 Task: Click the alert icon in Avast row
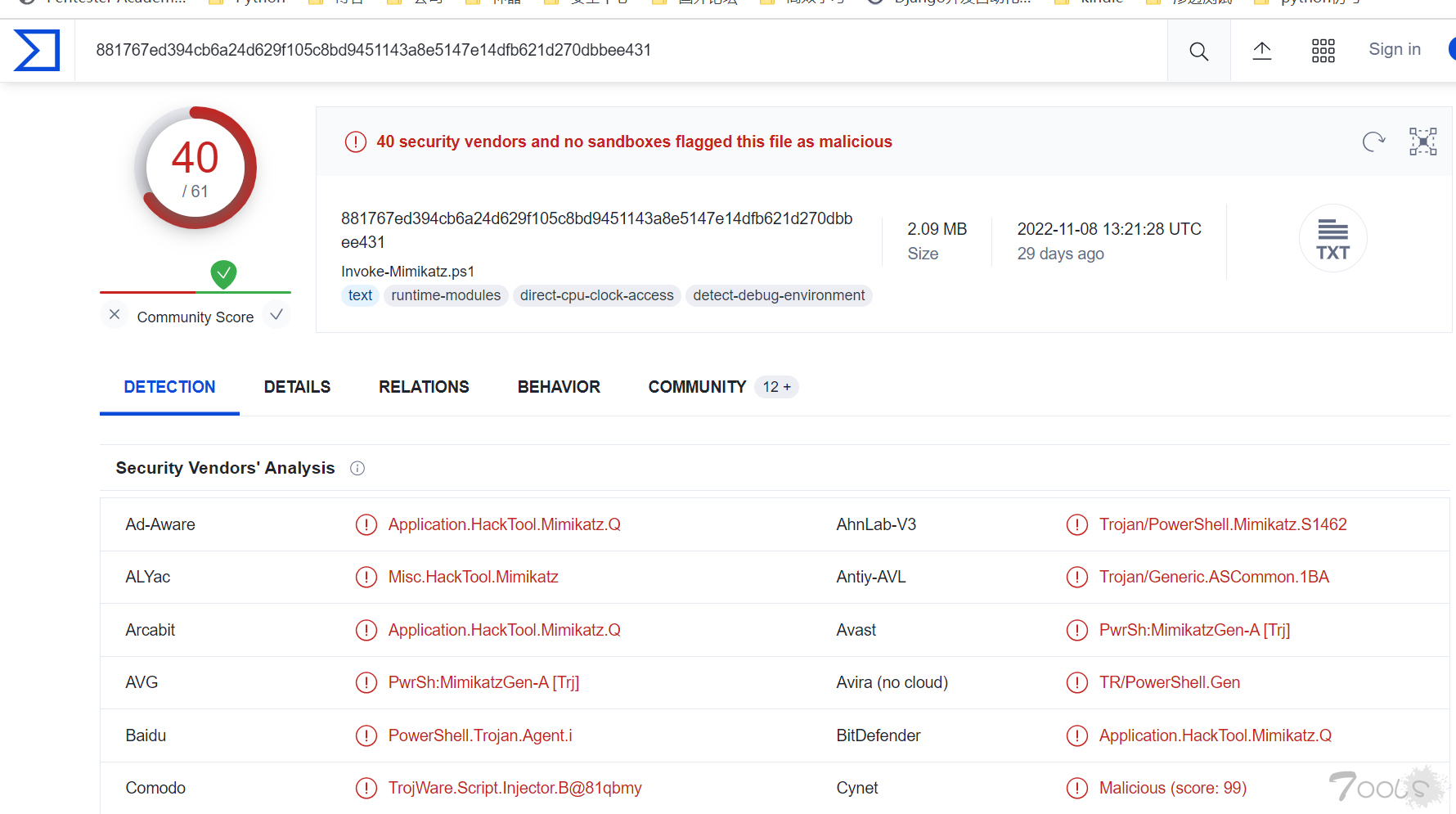[1076, 630]
